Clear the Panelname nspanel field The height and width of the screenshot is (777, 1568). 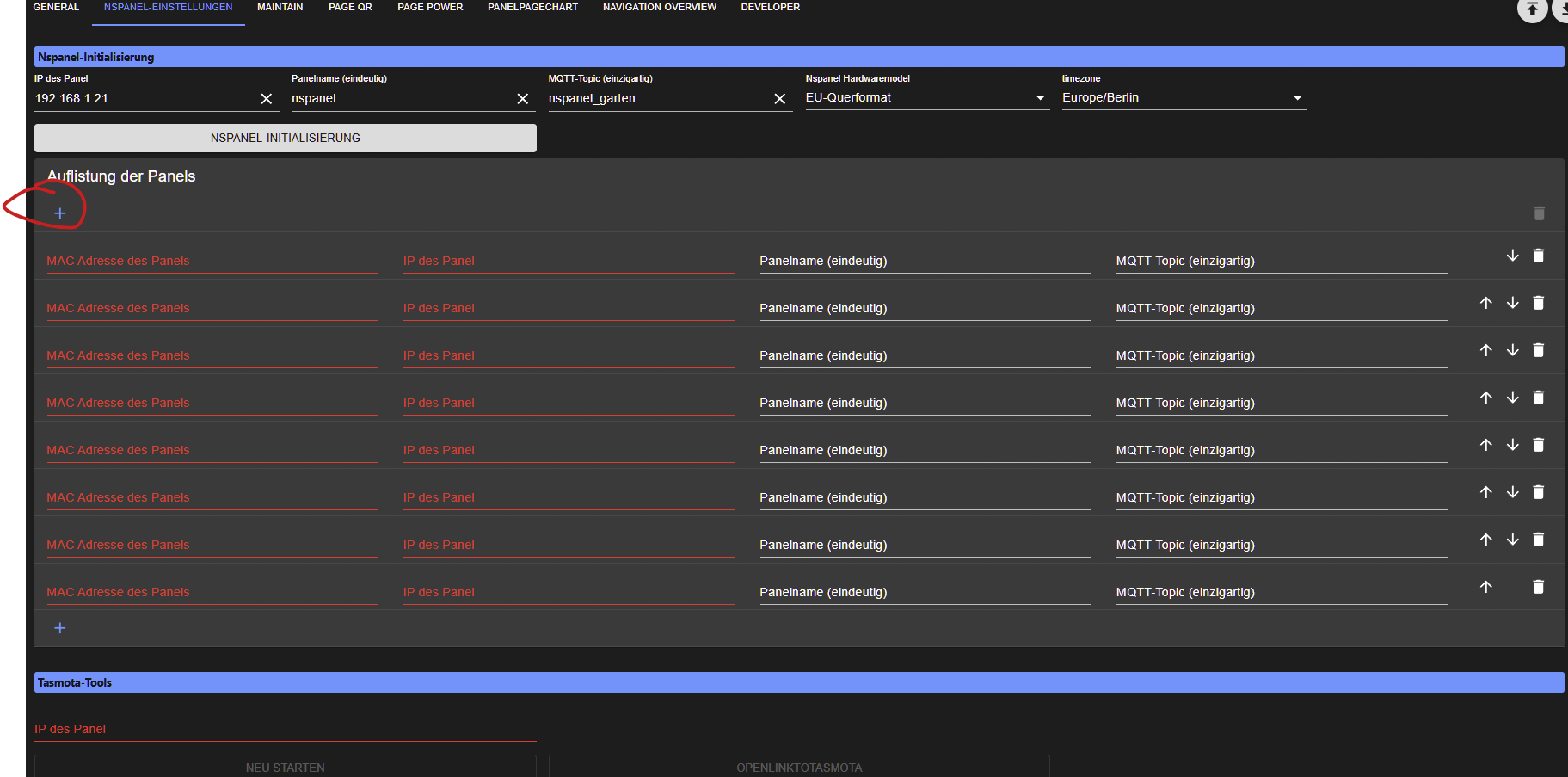pyautogui.click(x=522, y=99)
